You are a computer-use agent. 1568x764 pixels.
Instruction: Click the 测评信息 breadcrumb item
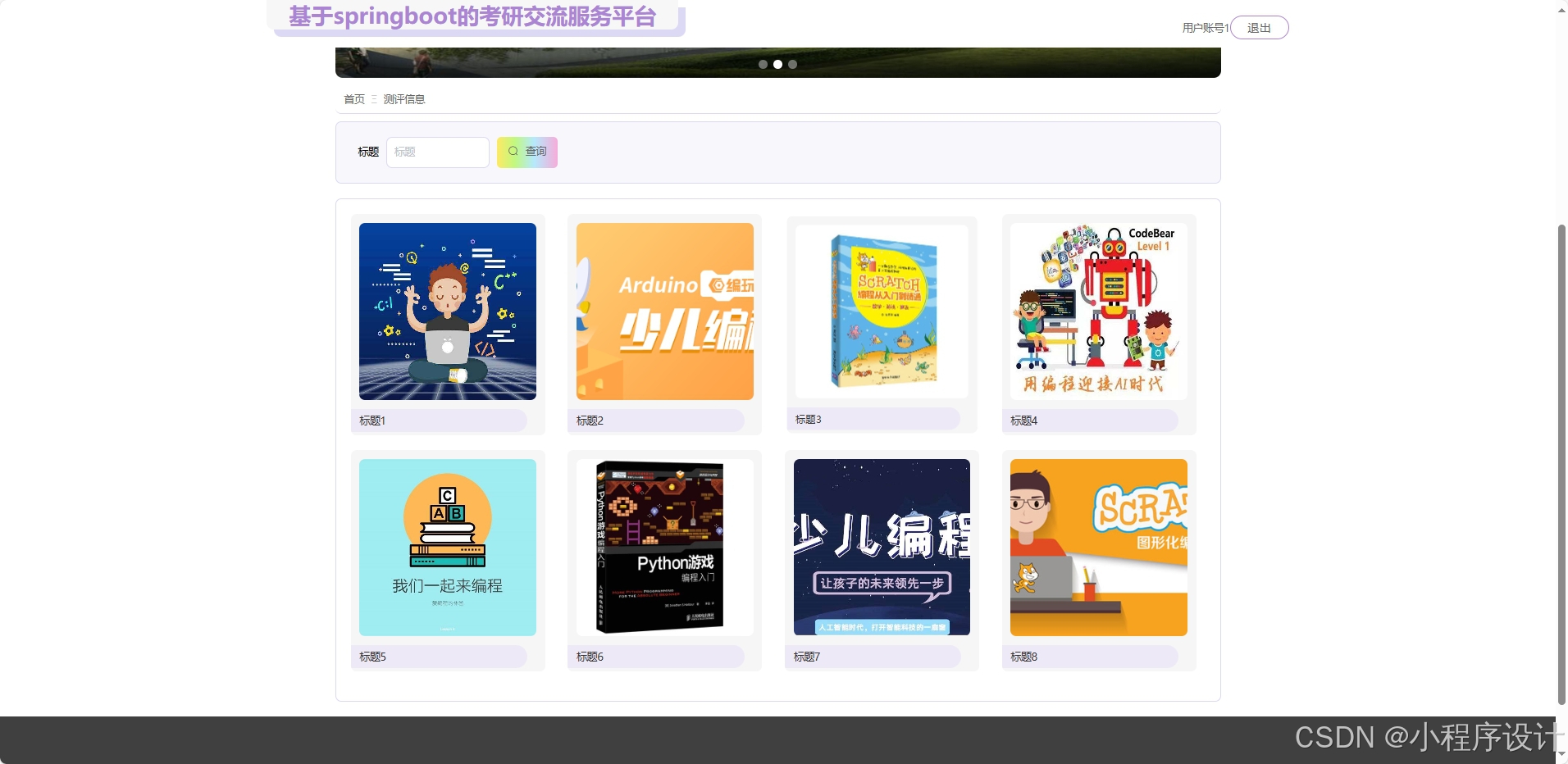pyautogui.click(x=404, y=99)
